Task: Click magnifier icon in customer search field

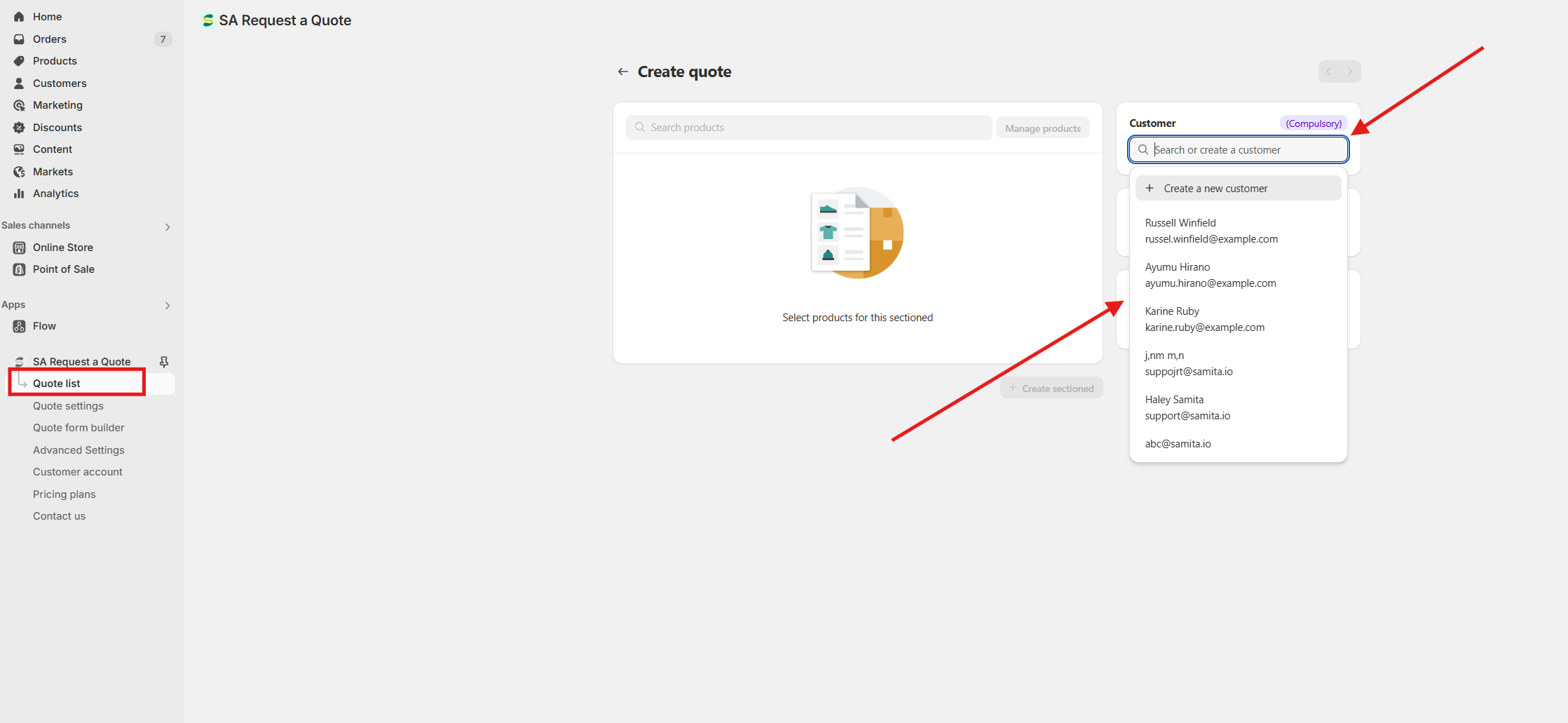Action: click(1143, 149)
